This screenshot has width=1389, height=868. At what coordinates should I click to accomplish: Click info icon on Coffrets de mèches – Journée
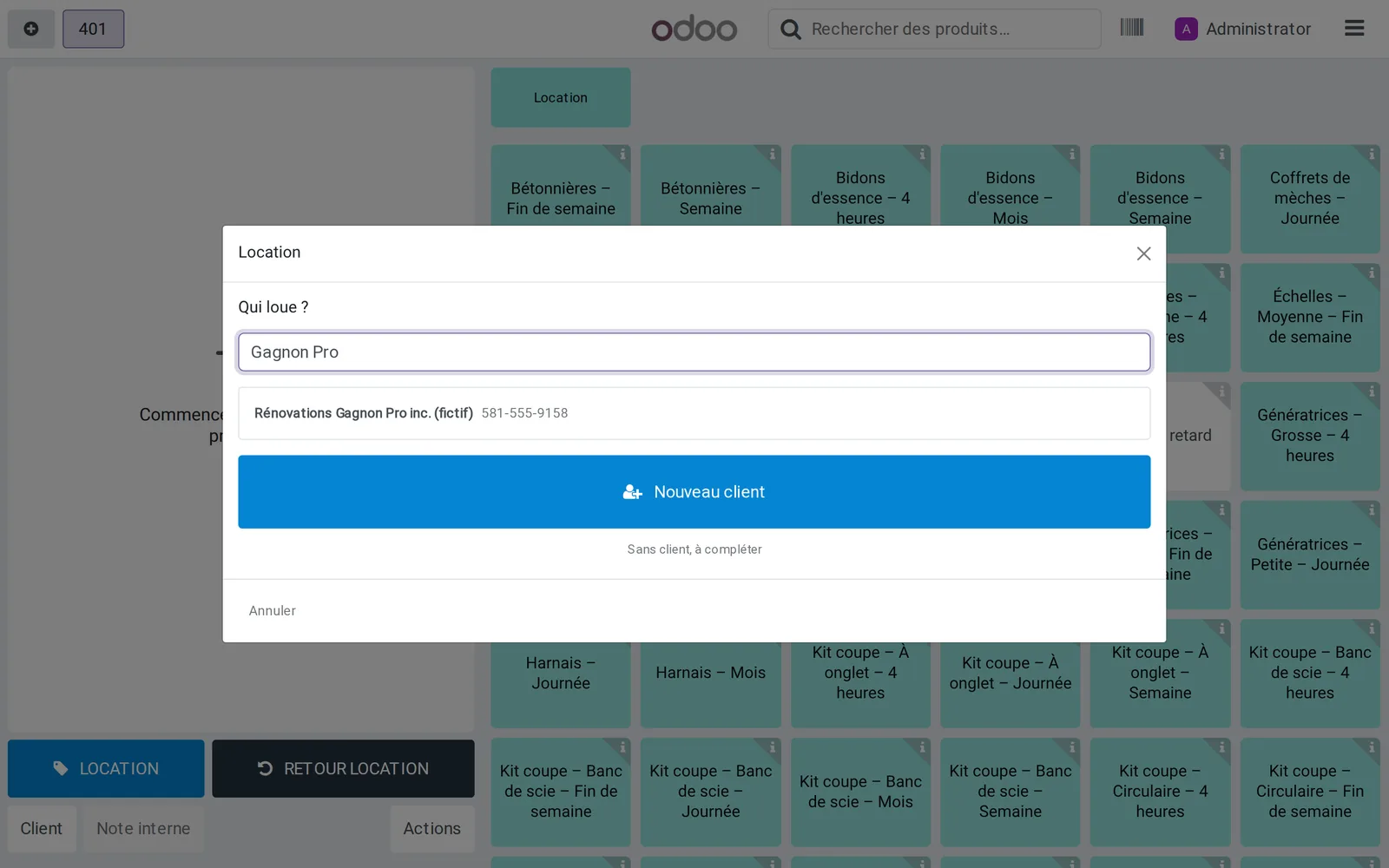coord(1372,155)
